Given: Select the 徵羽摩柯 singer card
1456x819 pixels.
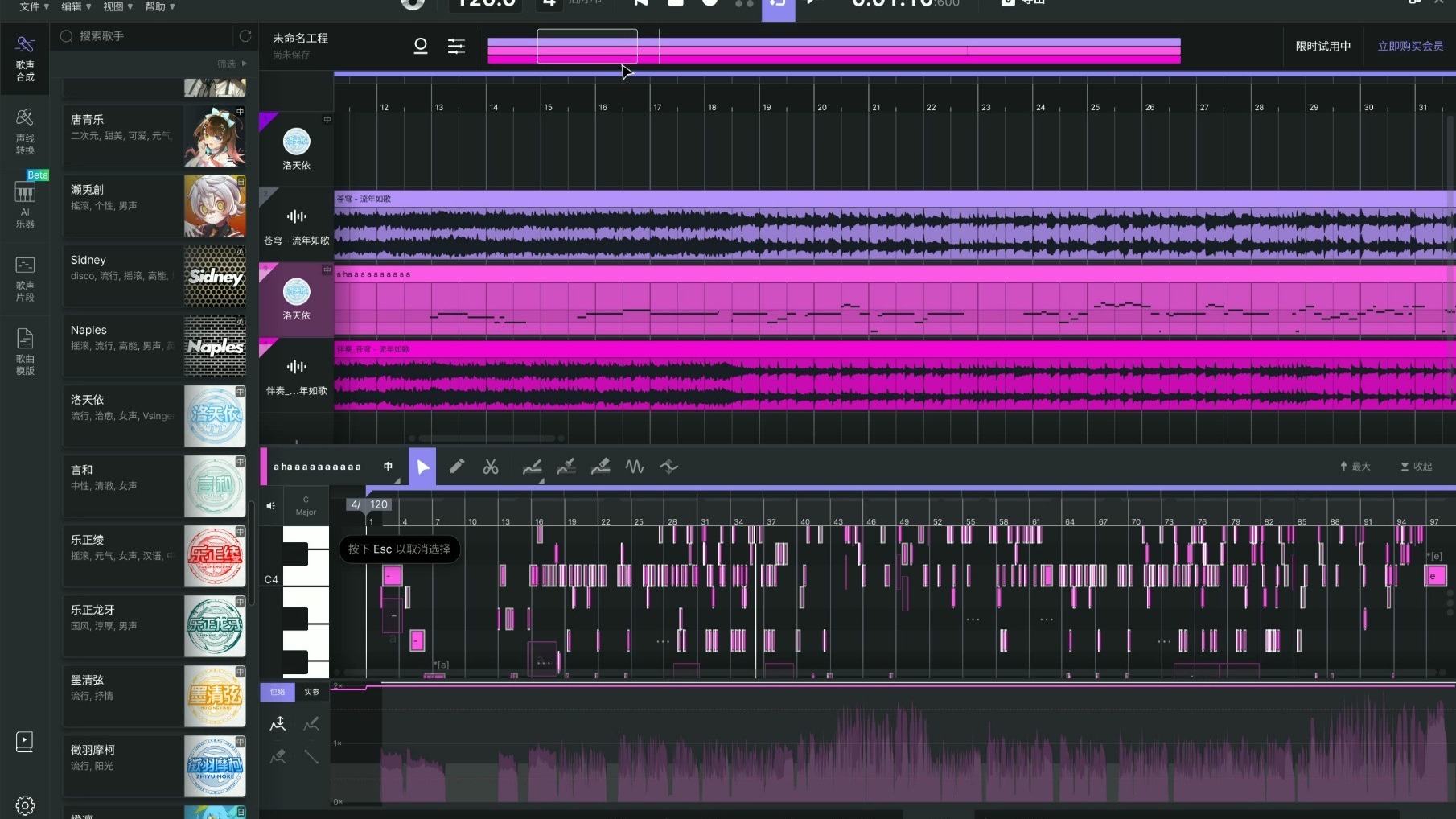Looking at the screenshot, I should 154,766.
